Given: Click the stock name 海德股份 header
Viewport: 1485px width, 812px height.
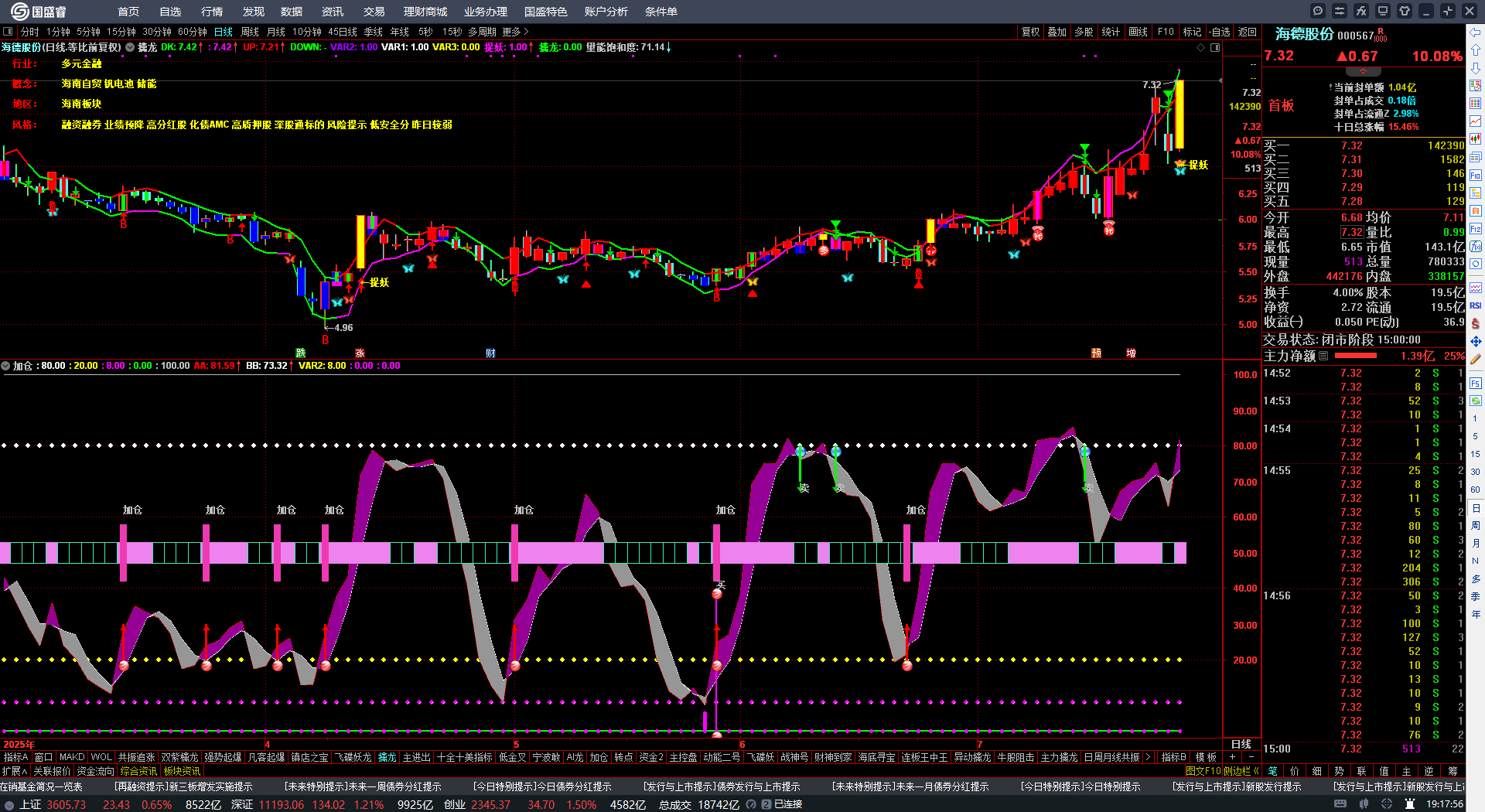Looking at the screenshot, I should pos(1305,34).
